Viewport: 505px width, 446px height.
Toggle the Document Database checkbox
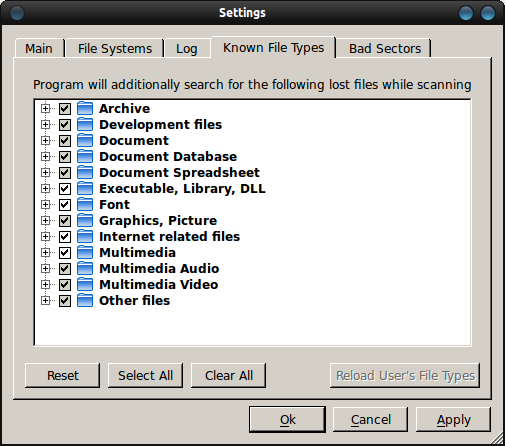(65, 157)
